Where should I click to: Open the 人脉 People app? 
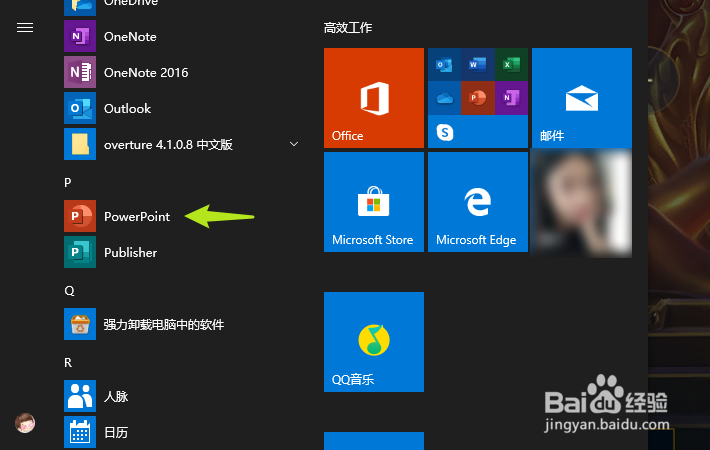point(181,396)
